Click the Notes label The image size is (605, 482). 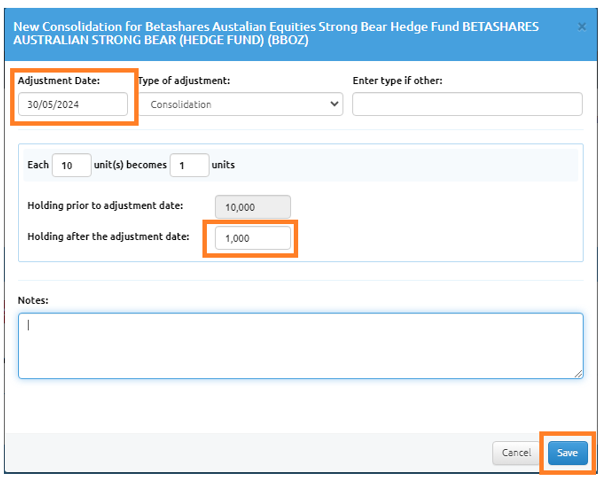33,300
